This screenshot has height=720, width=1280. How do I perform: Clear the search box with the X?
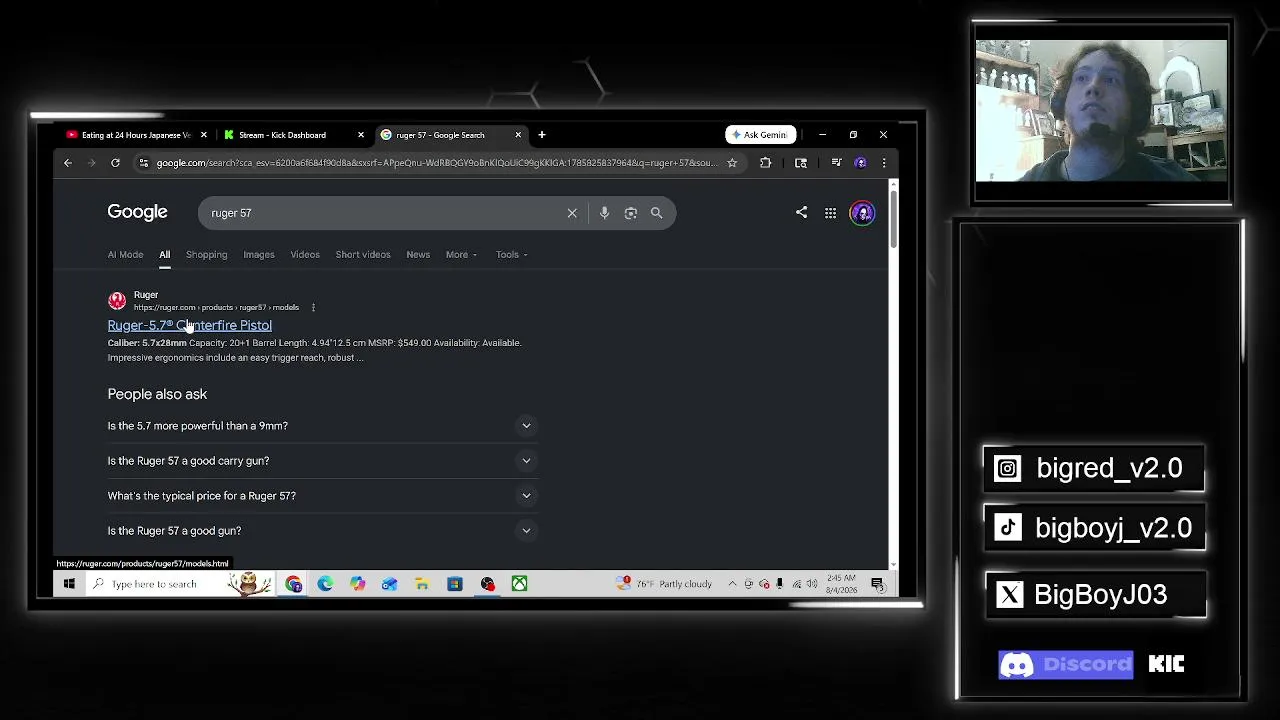click(x=572, y=213)
